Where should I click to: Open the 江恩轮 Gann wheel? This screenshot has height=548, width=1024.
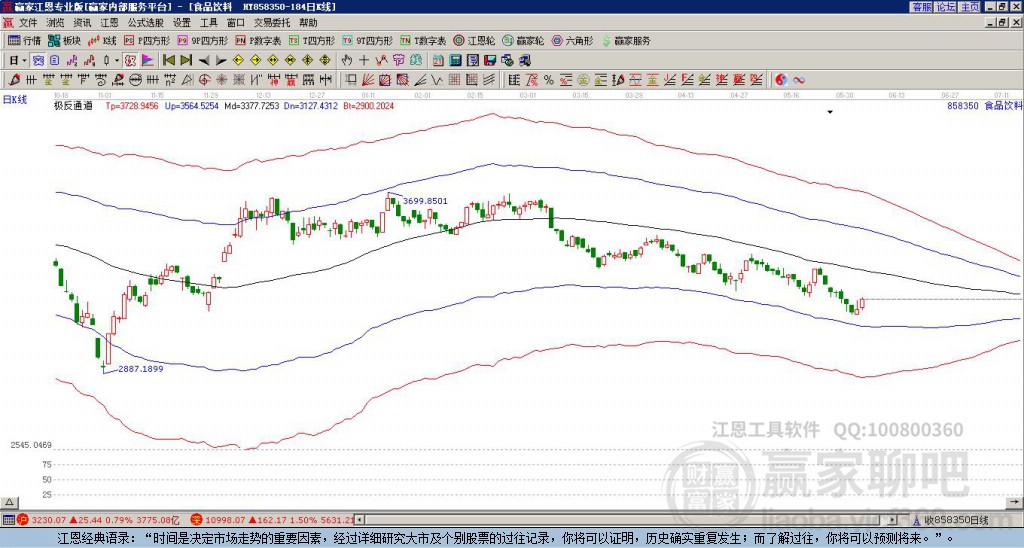tap(474, 40)
